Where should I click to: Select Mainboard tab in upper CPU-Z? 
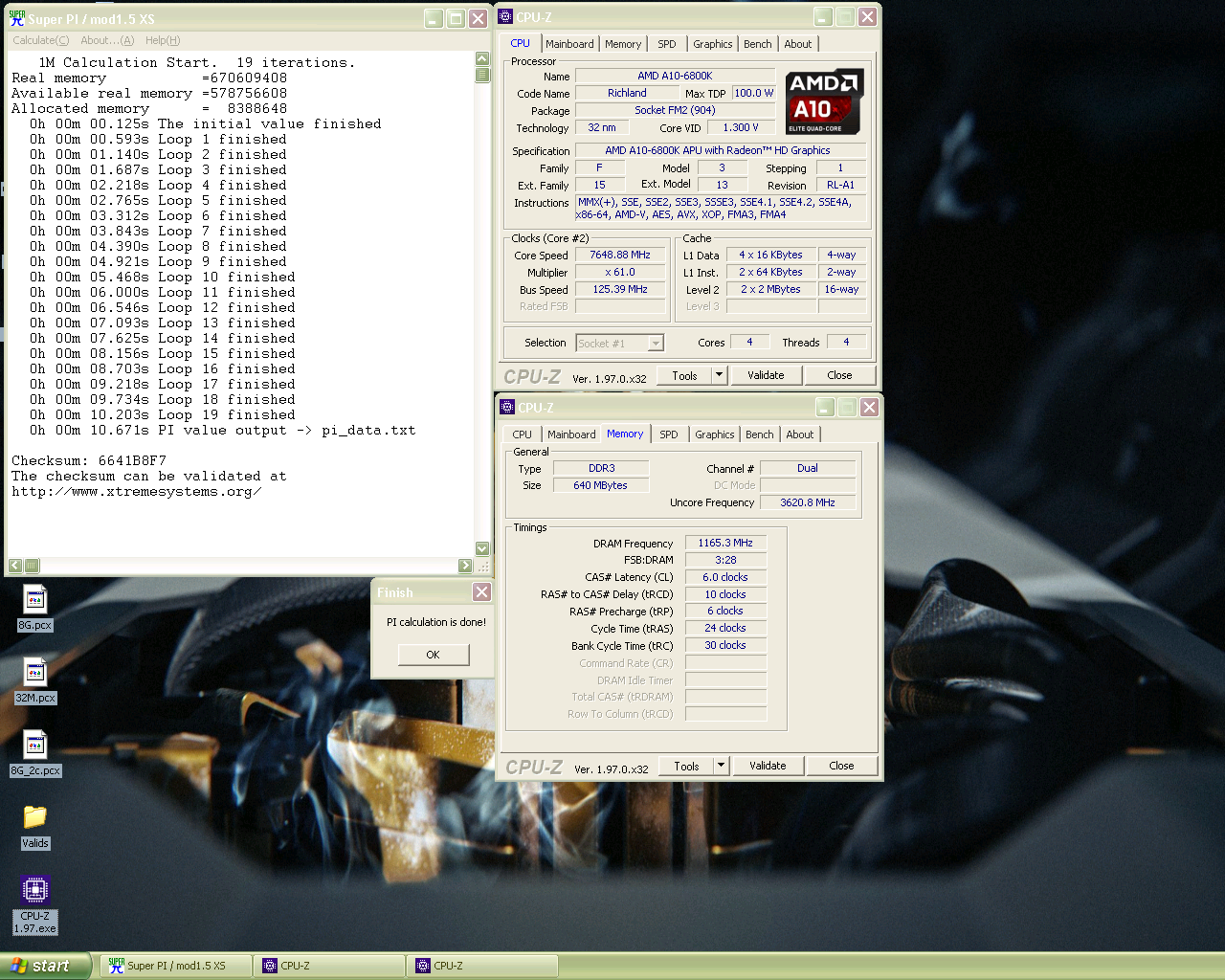tap(569, 44)
